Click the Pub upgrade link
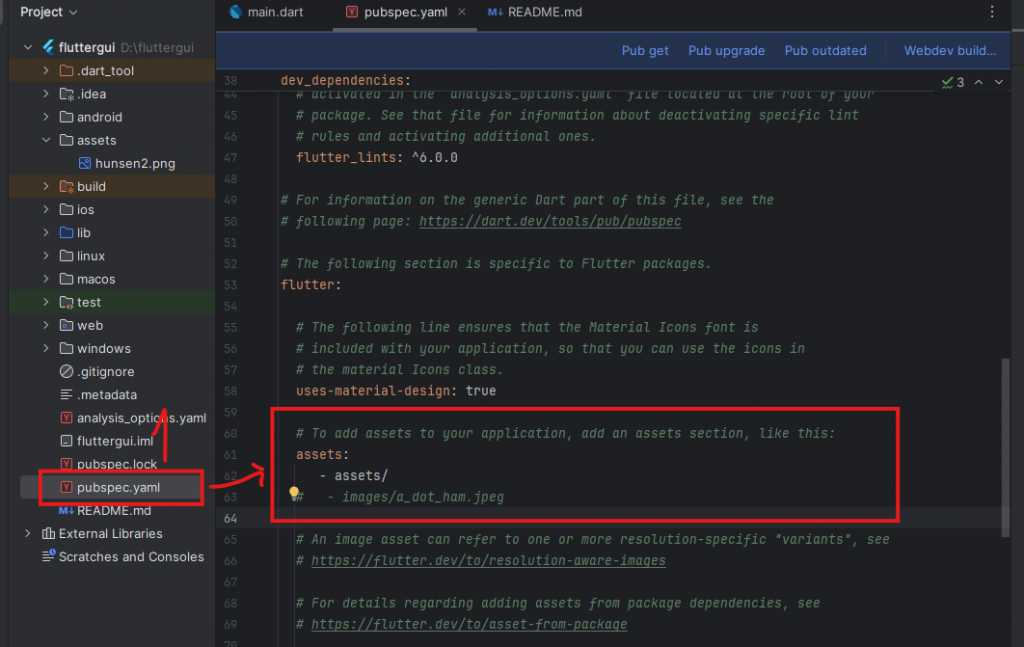 point(726,51)
